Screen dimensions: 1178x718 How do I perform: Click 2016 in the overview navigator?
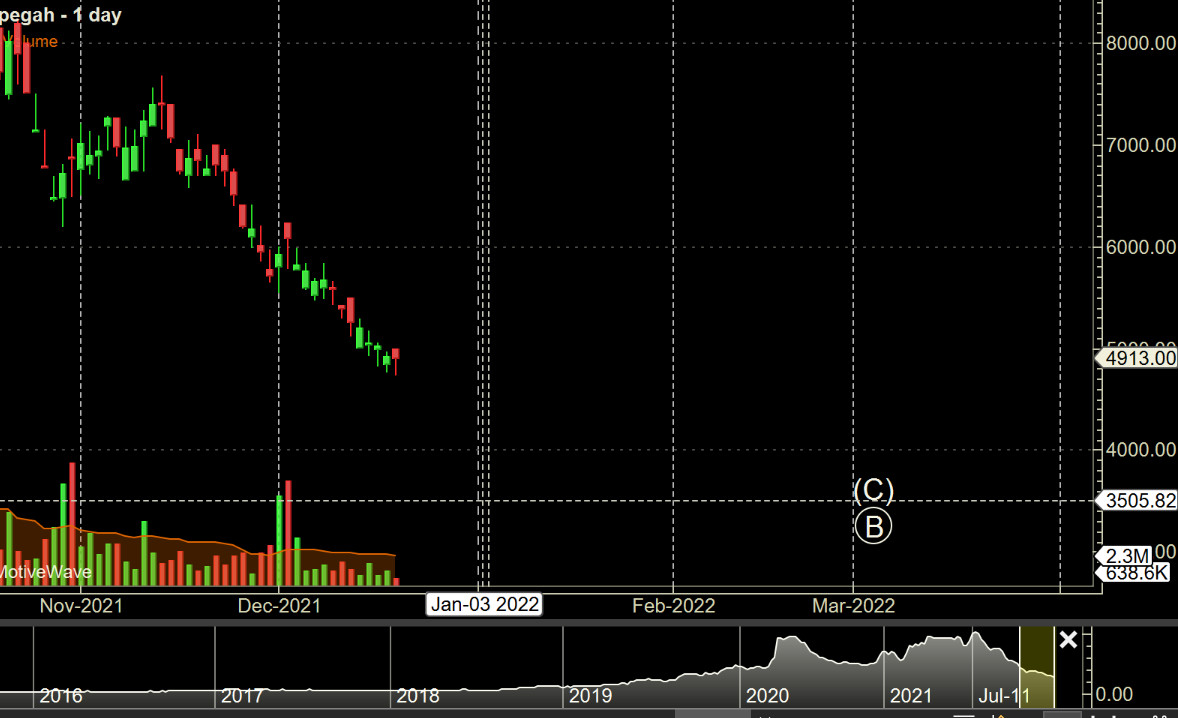61,696
